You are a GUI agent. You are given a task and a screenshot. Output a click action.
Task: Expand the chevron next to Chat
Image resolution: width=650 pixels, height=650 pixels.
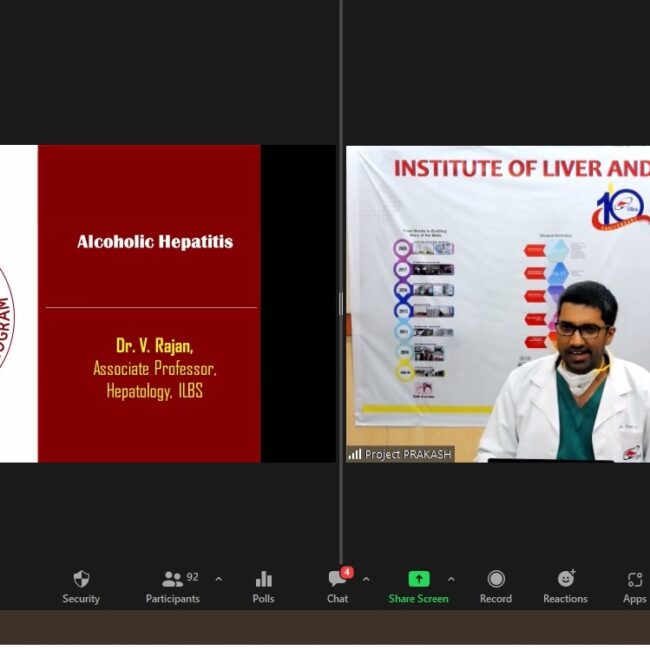click(366, 579)
